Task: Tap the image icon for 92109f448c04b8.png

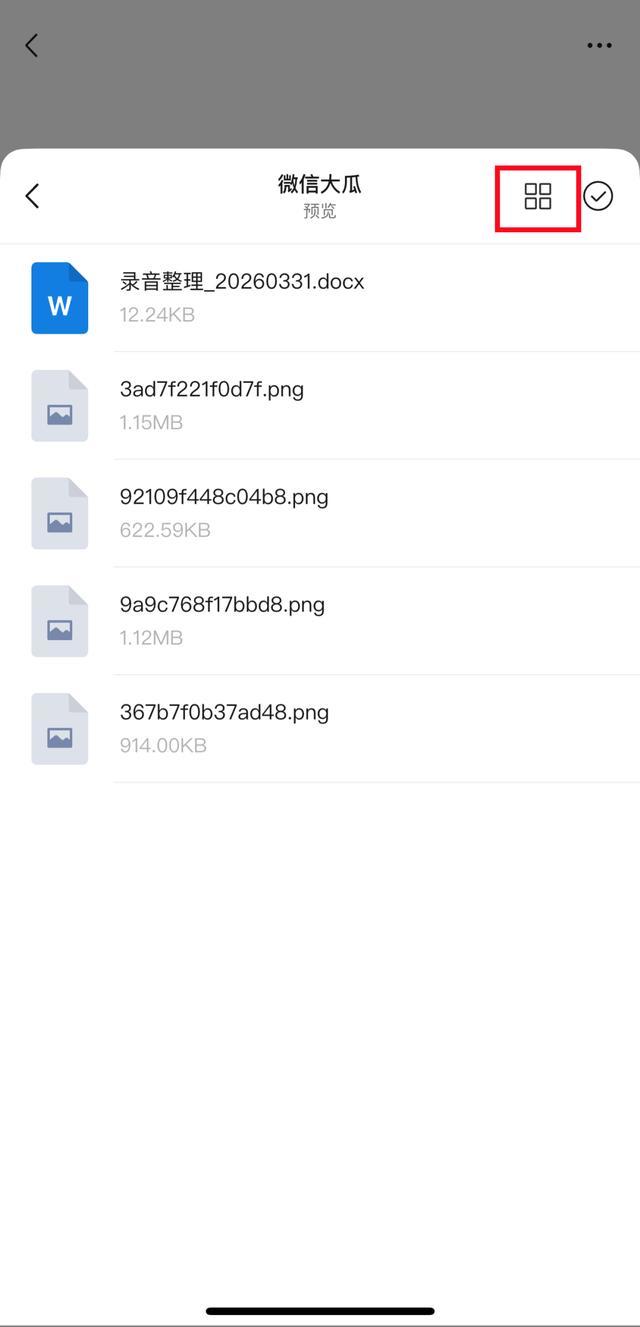Action: click(60, 514)
